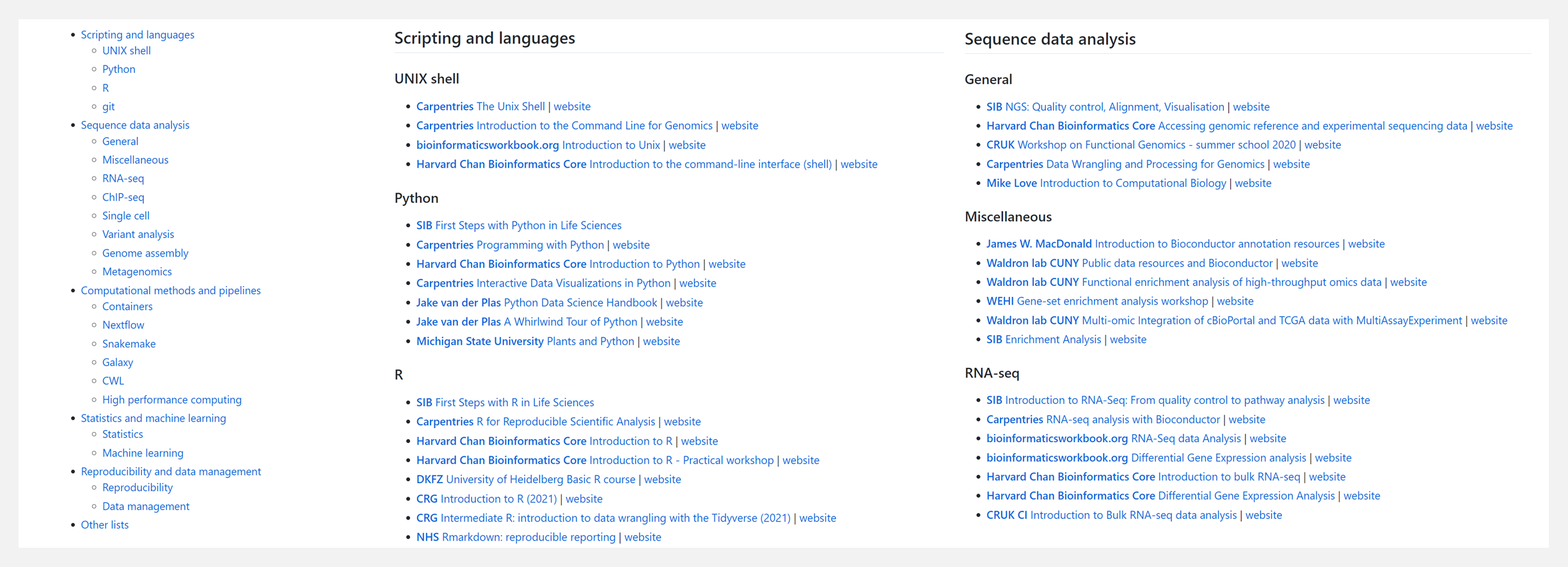Screen dimensions: 1568x567
Task: Select the git entry in the contents list
Action: (109, 106)
